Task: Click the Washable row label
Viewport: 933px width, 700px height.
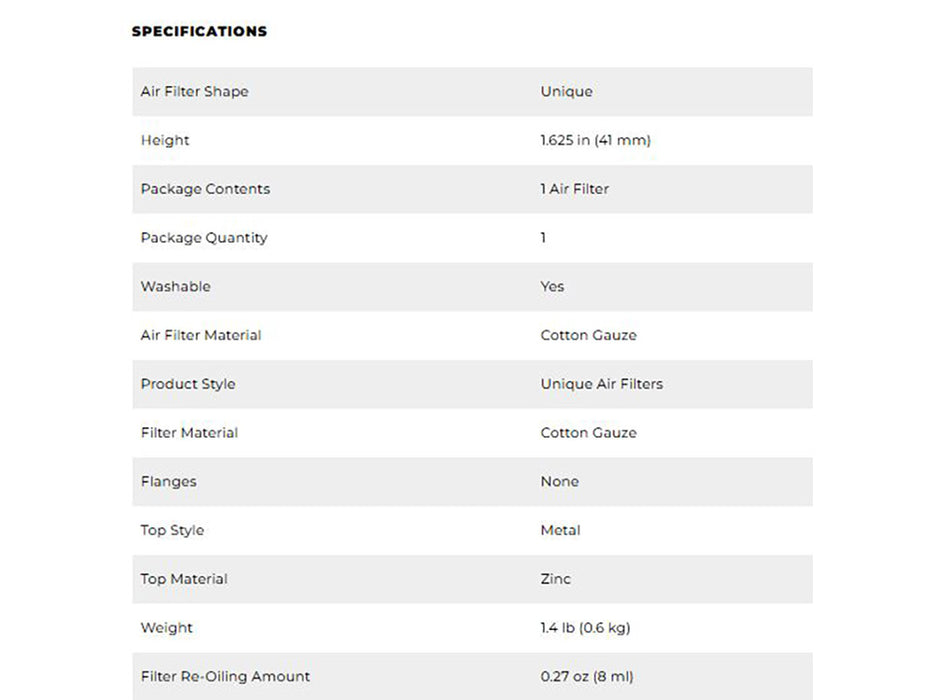Action: [176, 287]
